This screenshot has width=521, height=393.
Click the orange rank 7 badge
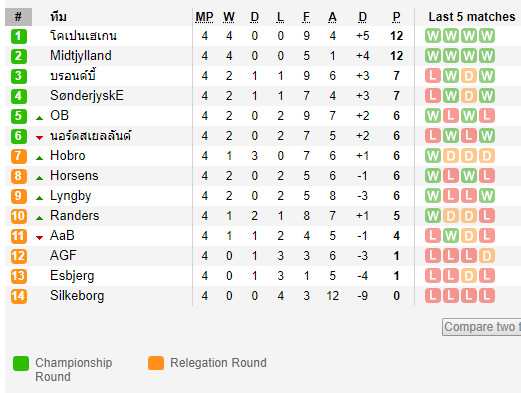pos(18,156)
